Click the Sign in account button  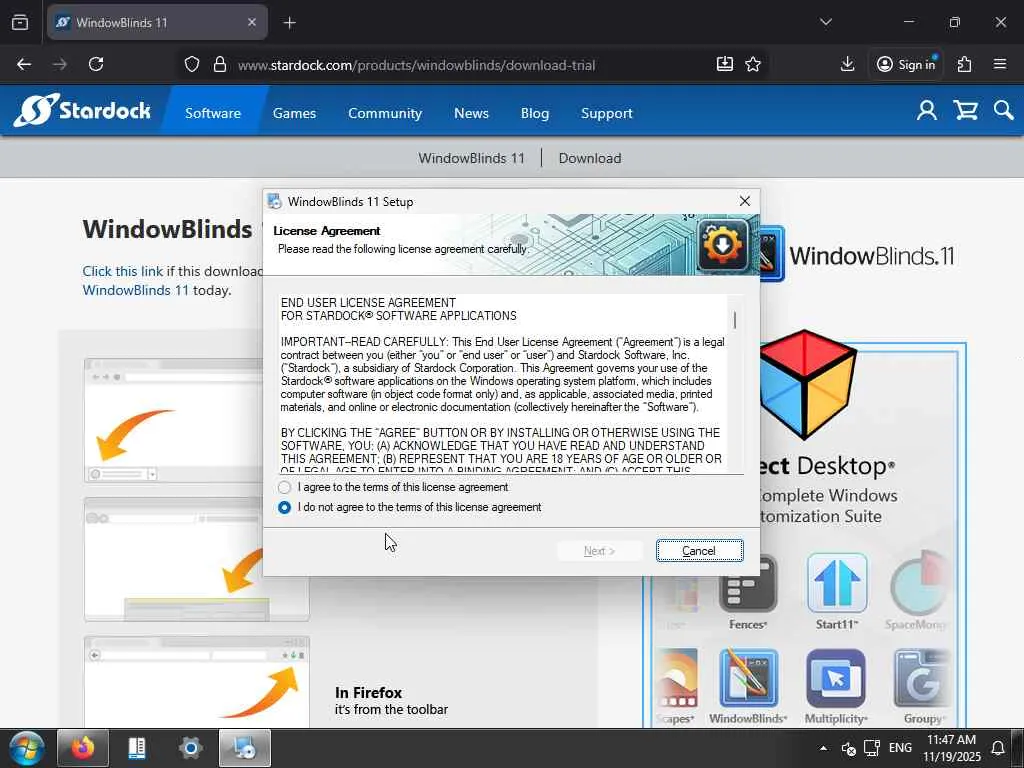pos(906,64)
